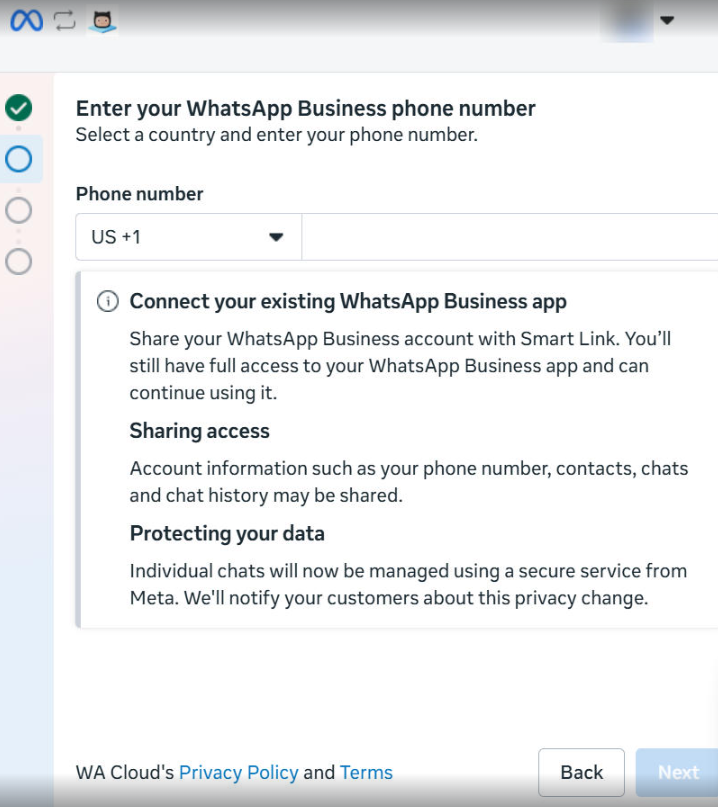The image size is (718, 807).
Task: Select the fourth step circle indicator
Action: click(x=19, y=261)
